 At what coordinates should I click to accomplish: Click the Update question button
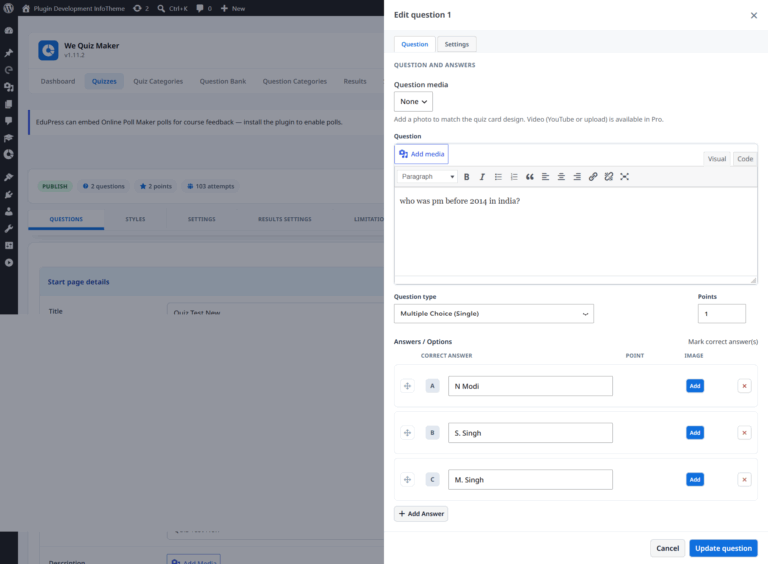point(723,548)
